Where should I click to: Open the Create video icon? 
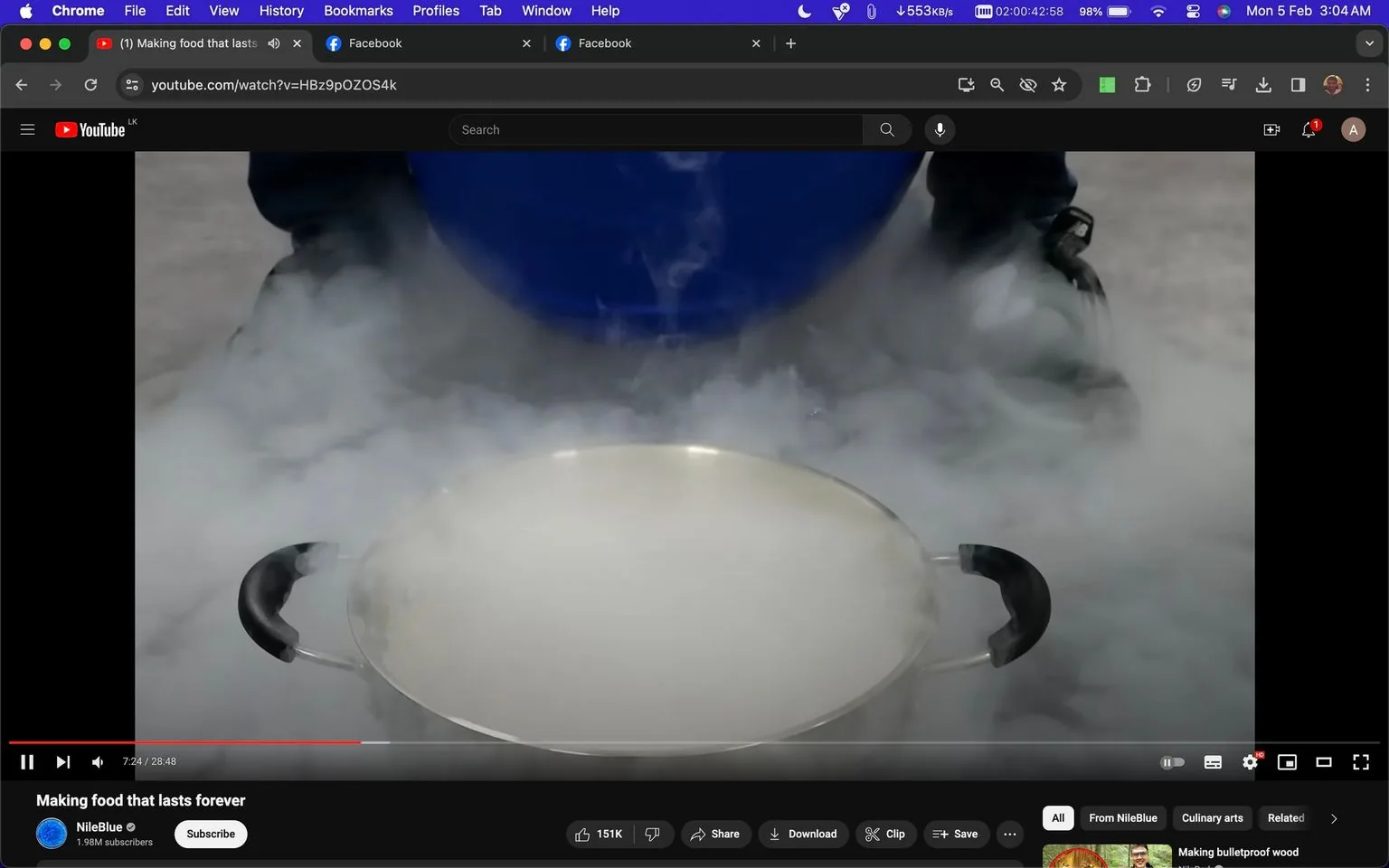[x=1271, y=129]
